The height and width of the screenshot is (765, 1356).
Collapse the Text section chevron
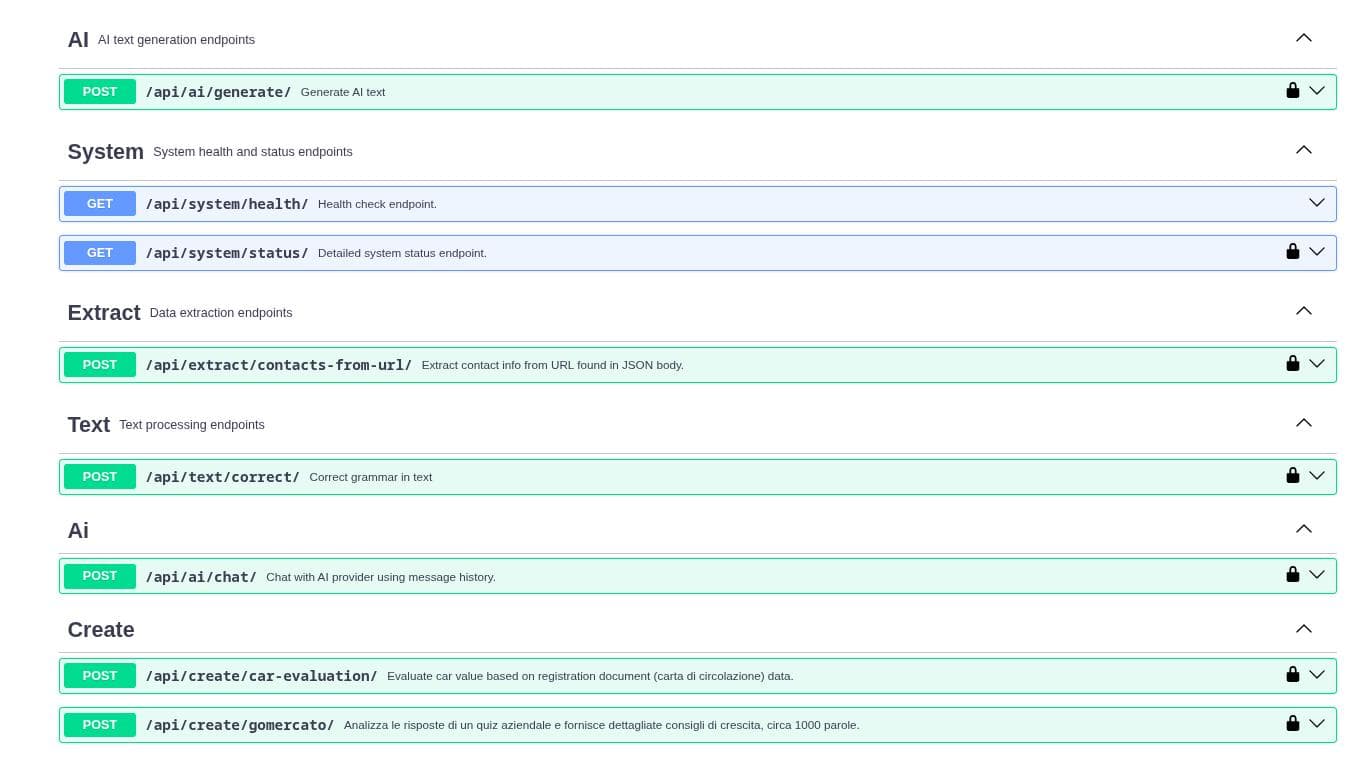1303,423
